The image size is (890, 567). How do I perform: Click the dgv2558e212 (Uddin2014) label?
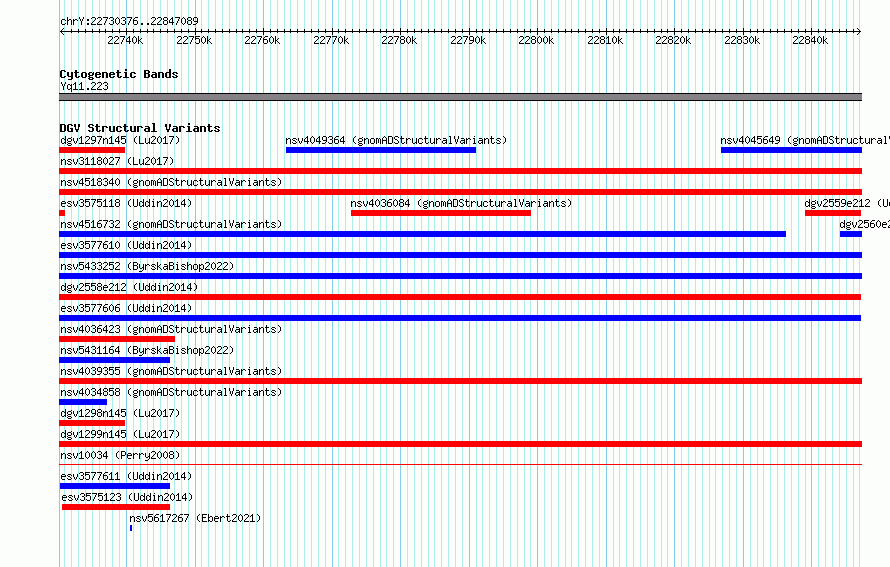click(x=129, y=287)
